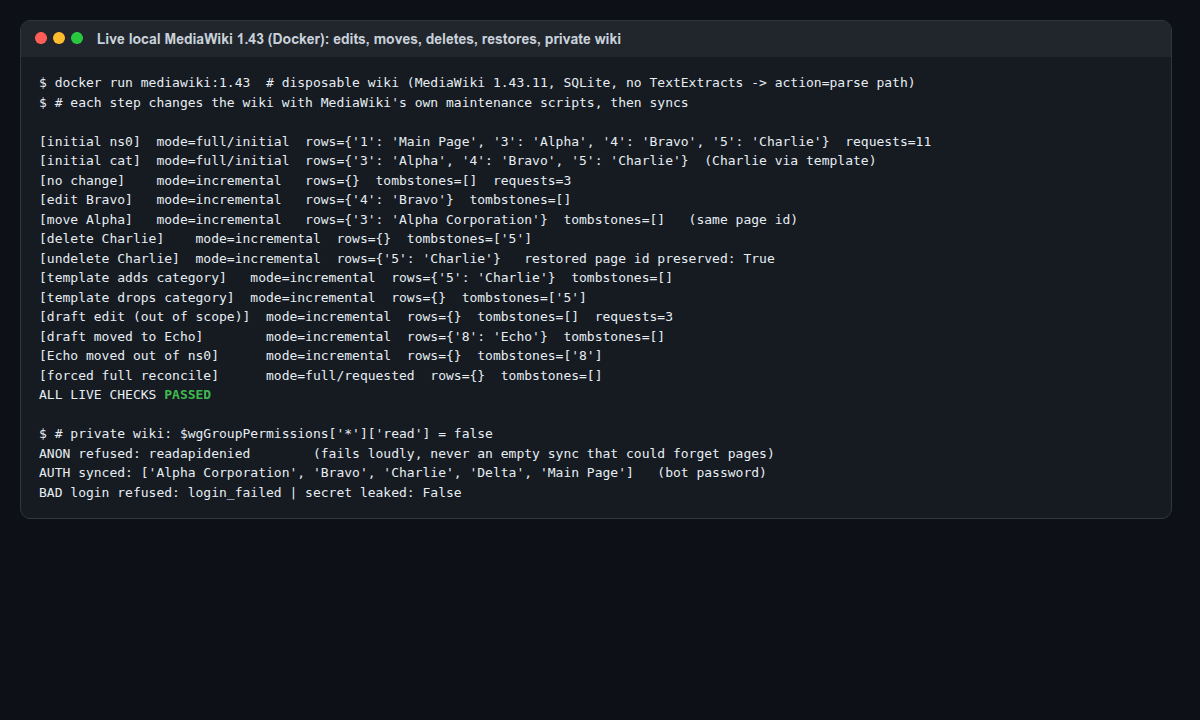Click the 'docker run mediawiki:1.43' command line
1200x720 pixels.
click(477, 83)
